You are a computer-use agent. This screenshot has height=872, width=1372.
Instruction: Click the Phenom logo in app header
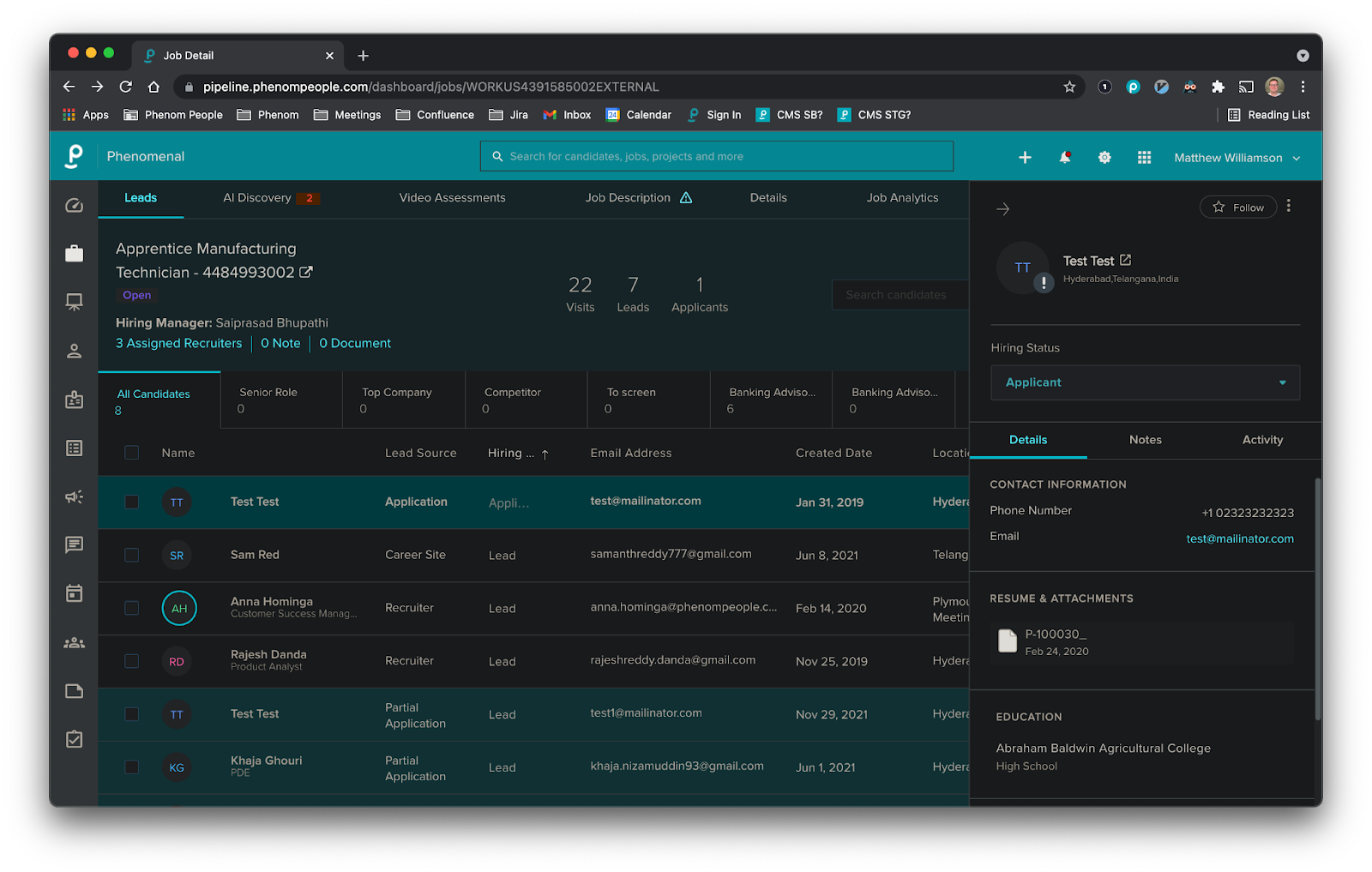tap(75, 156)
